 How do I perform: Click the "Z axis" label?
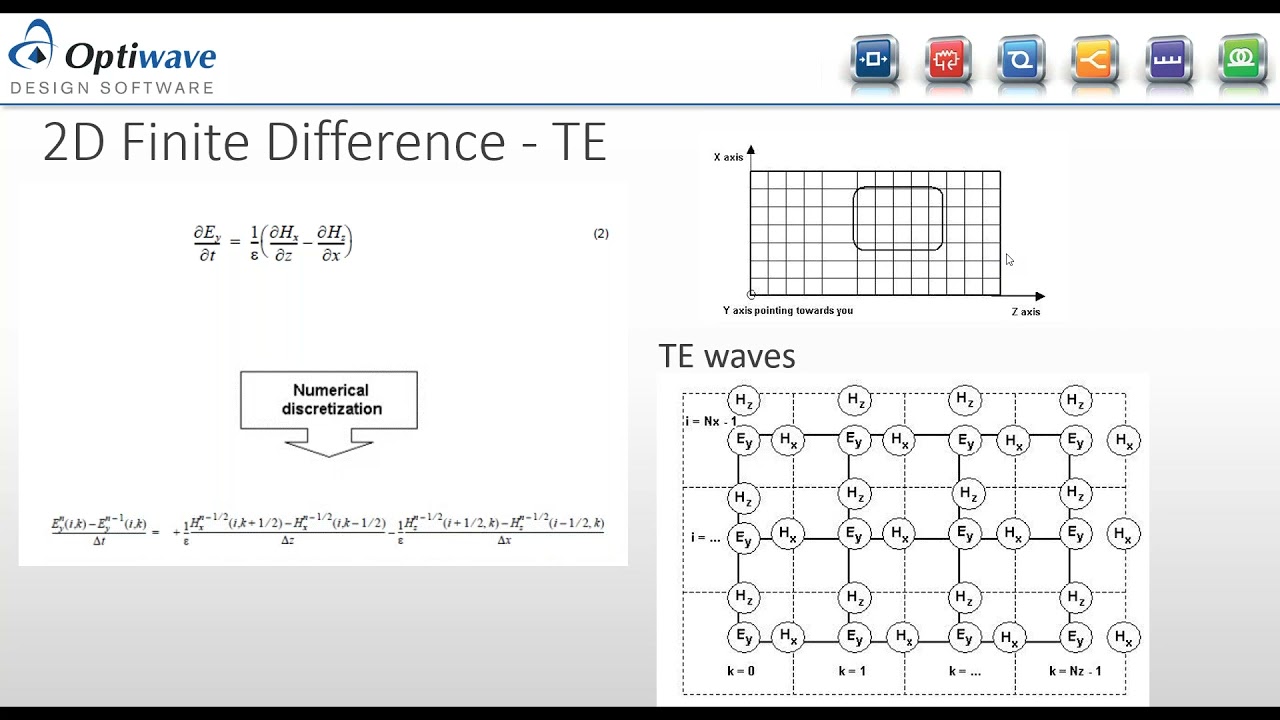[1026, 312]
